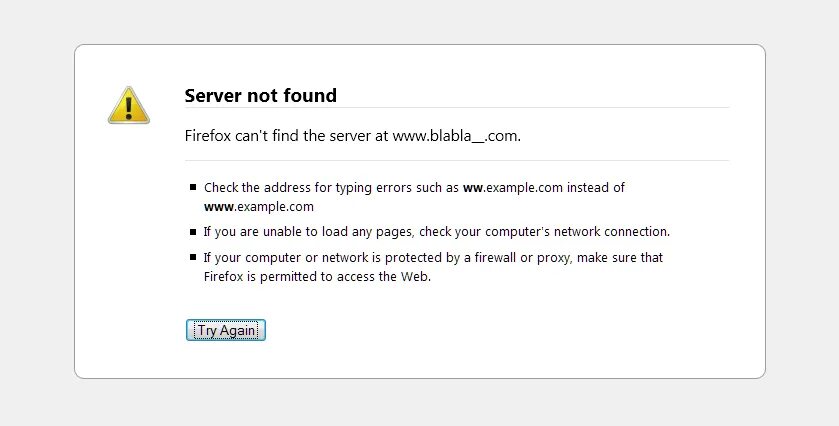Click the bold 'ww' in typing errors tip
This screenshot has height=426, width=839.
point(471,187)
